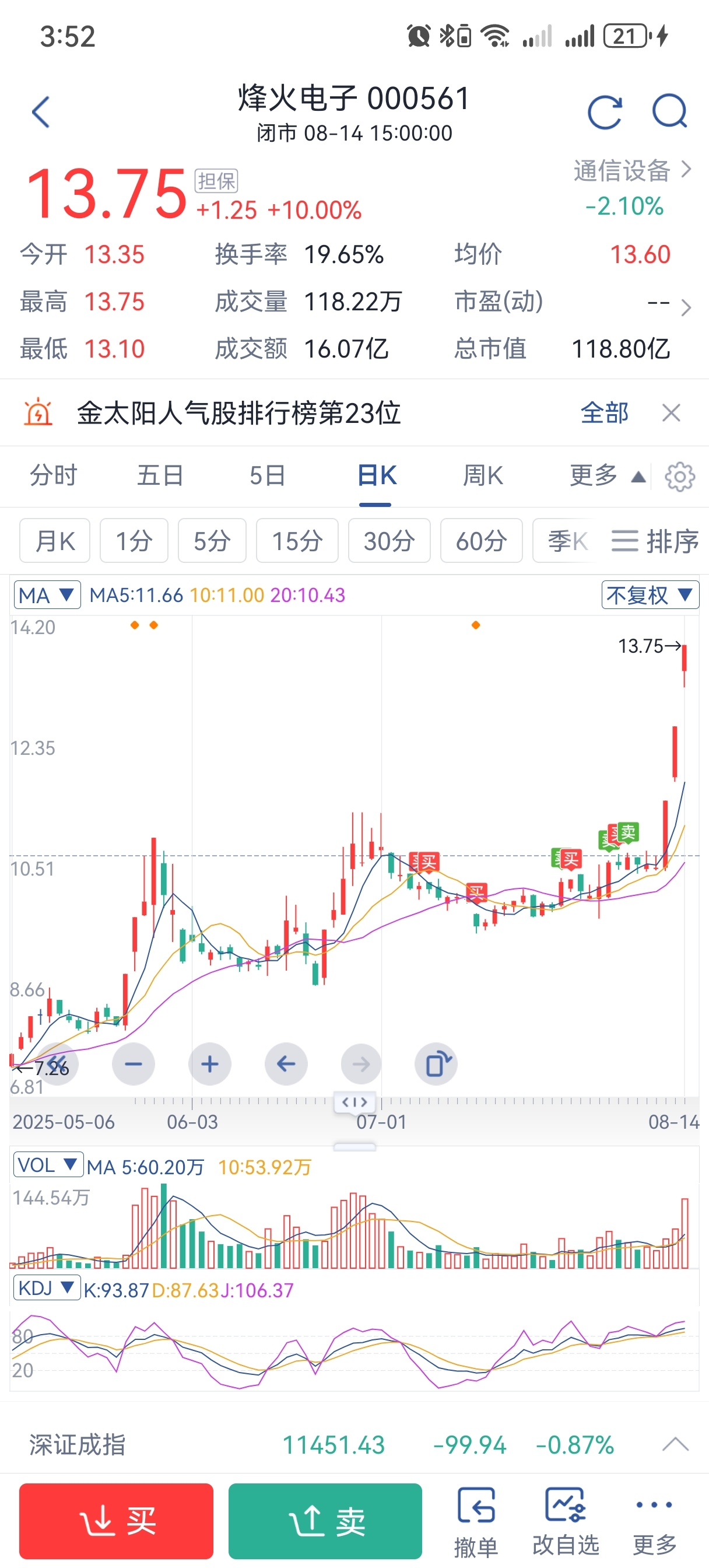This screenshot has width=709, height=1568.
Task: Open the search magnifier icon
Action: click(669, 111)
